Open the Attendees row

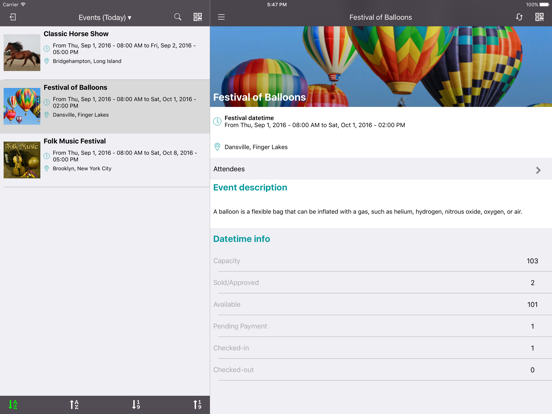tap(381, 169)
